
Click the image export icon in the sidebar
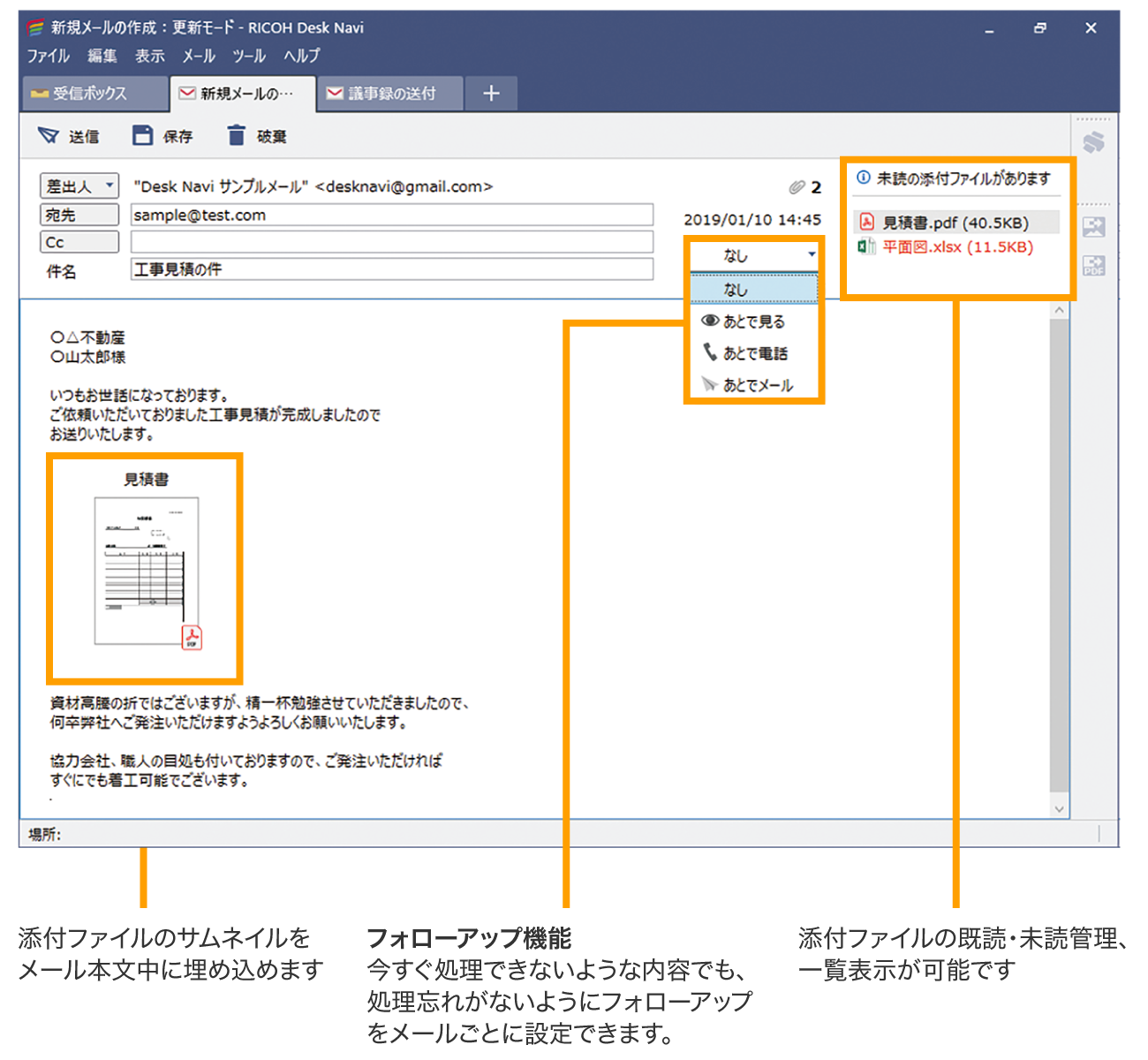1093,227
